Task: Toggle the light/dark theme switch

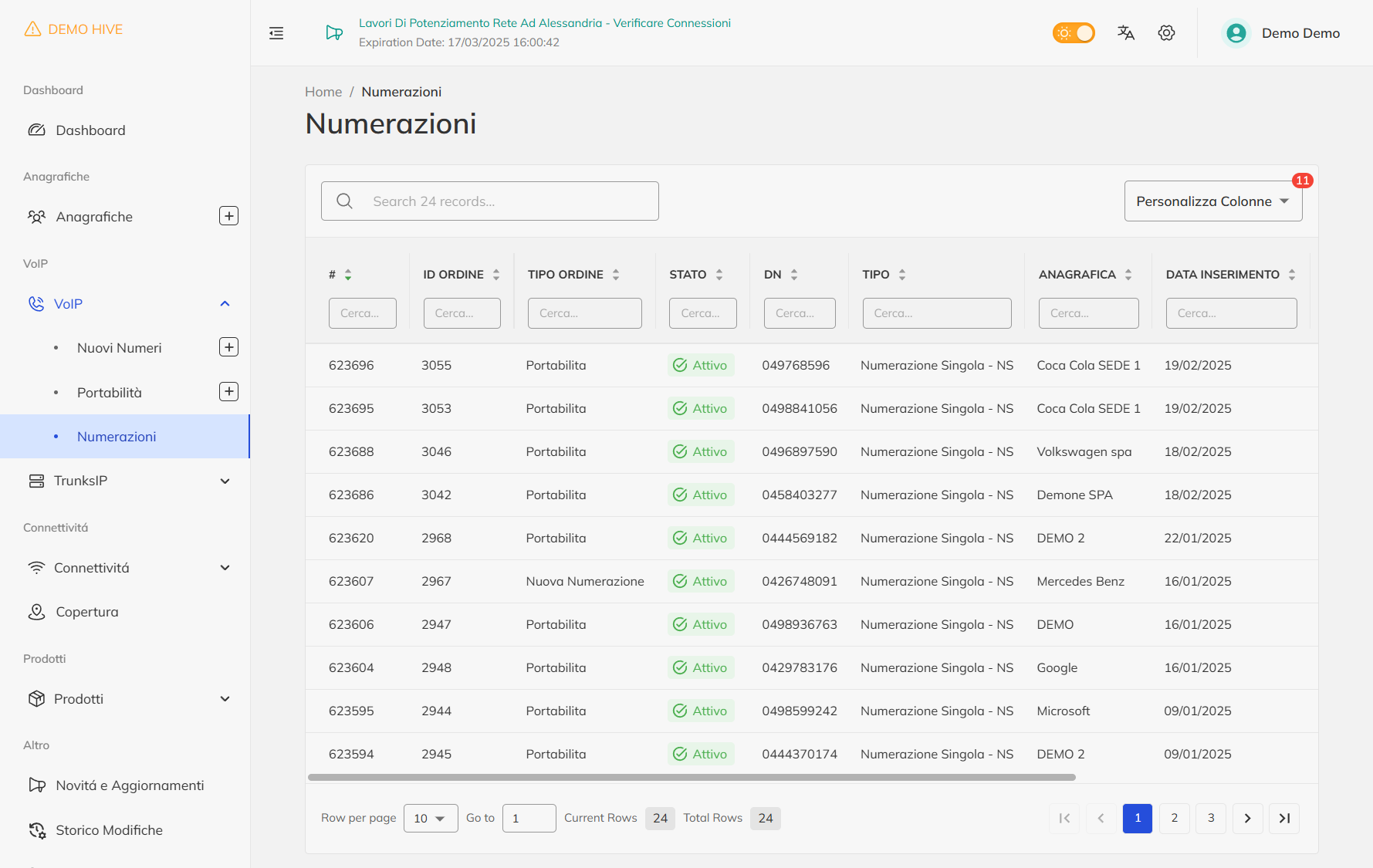Action: 1074,33
